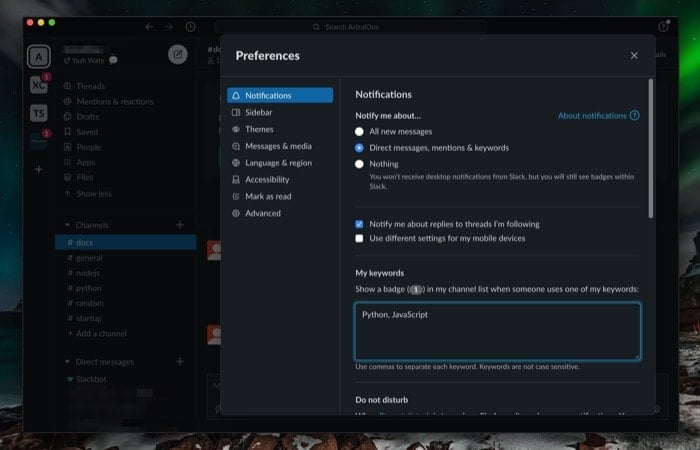Open the history clock icon
Screen dimensions: 700x450
[191, 27]
